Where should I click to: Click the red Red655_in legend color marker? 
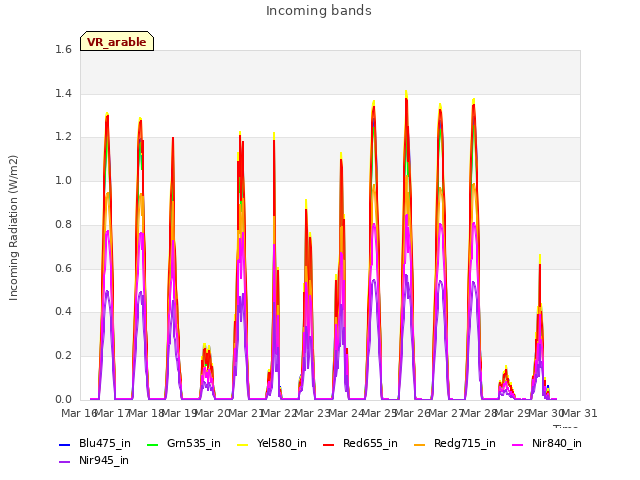329,444
